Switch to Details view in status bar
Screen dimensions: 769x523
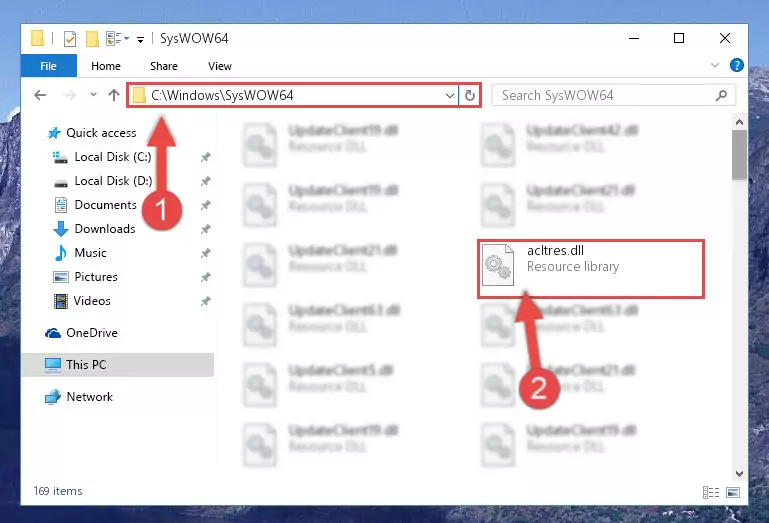(711, 492)
